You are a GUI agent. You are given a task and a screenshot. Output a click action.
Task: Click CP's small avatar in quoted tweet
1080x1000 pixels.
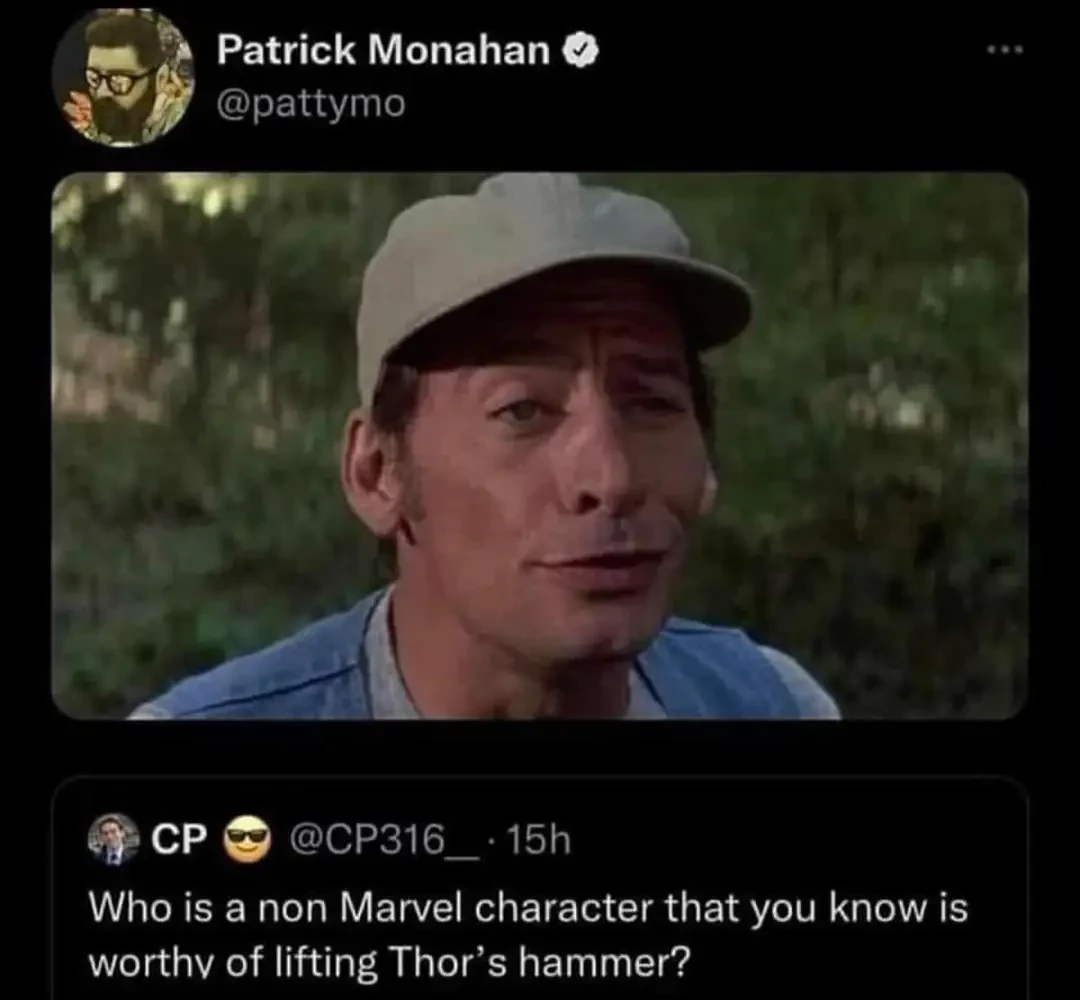(x=115, y=838)
